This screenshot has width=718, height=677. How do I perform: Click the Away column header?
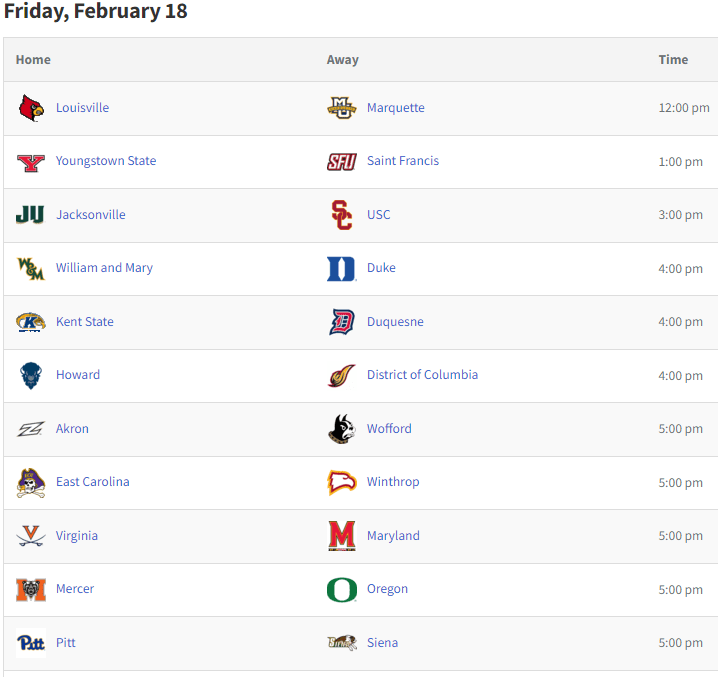coord(343,60)
